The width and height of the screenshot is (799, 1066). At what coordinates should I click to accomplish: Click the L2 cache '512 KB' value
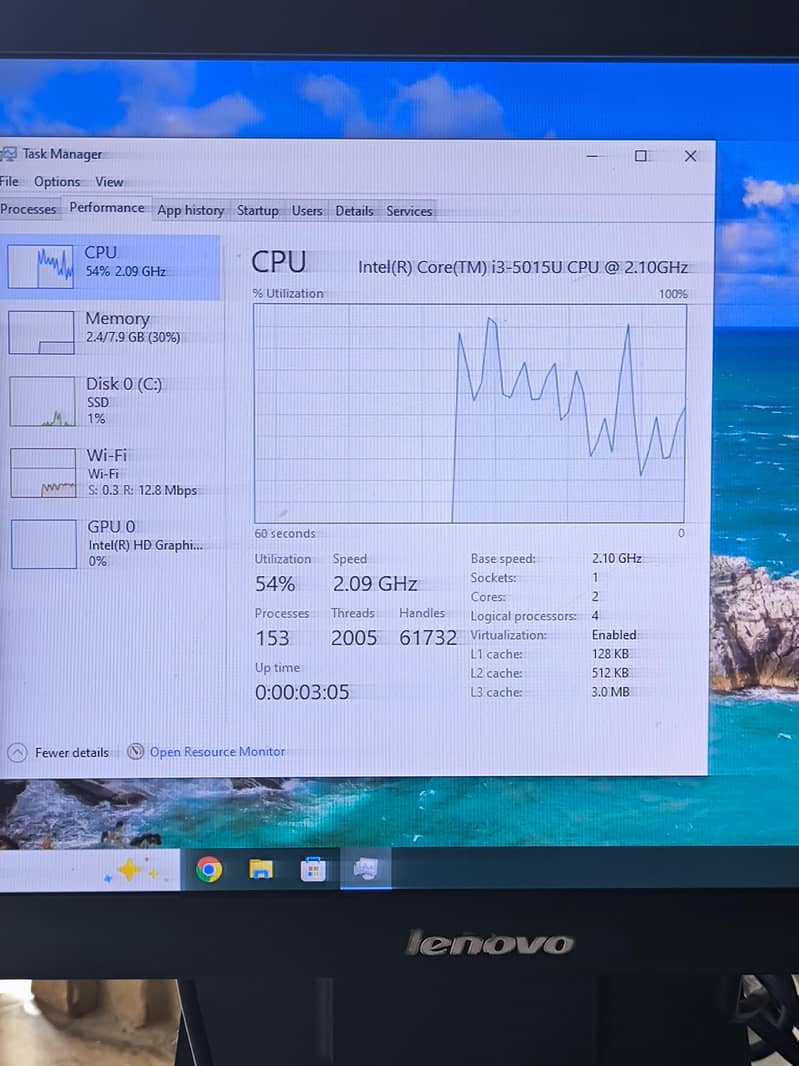[610, 672]
